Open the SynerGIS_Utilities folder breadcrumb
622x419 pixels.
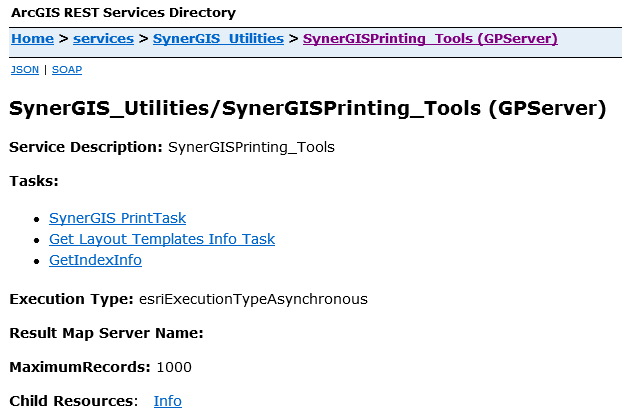[x=219, y=39]
